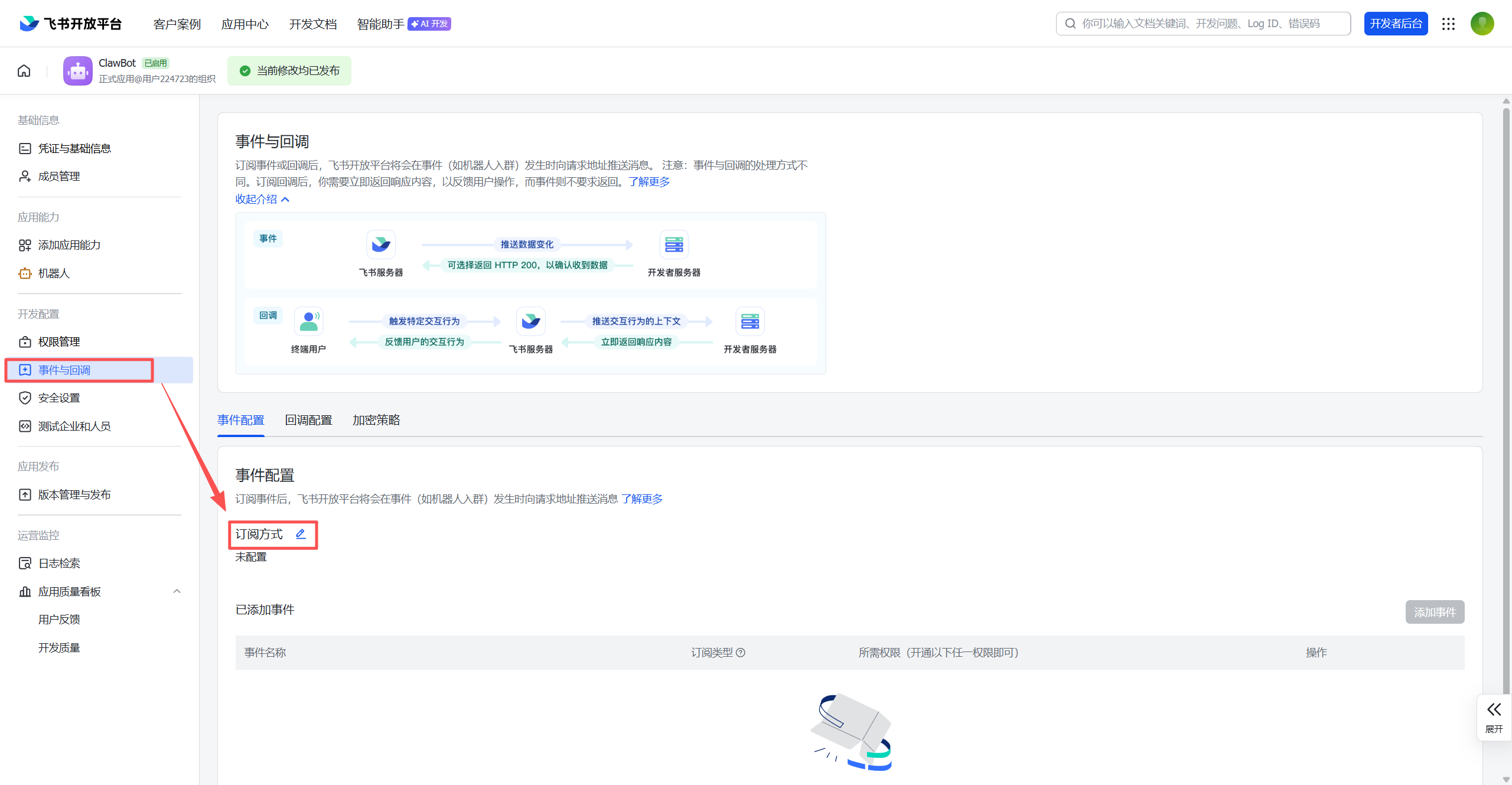
Task: Click the 展开 double-arrow expand icon
Action: point(1494,709)
